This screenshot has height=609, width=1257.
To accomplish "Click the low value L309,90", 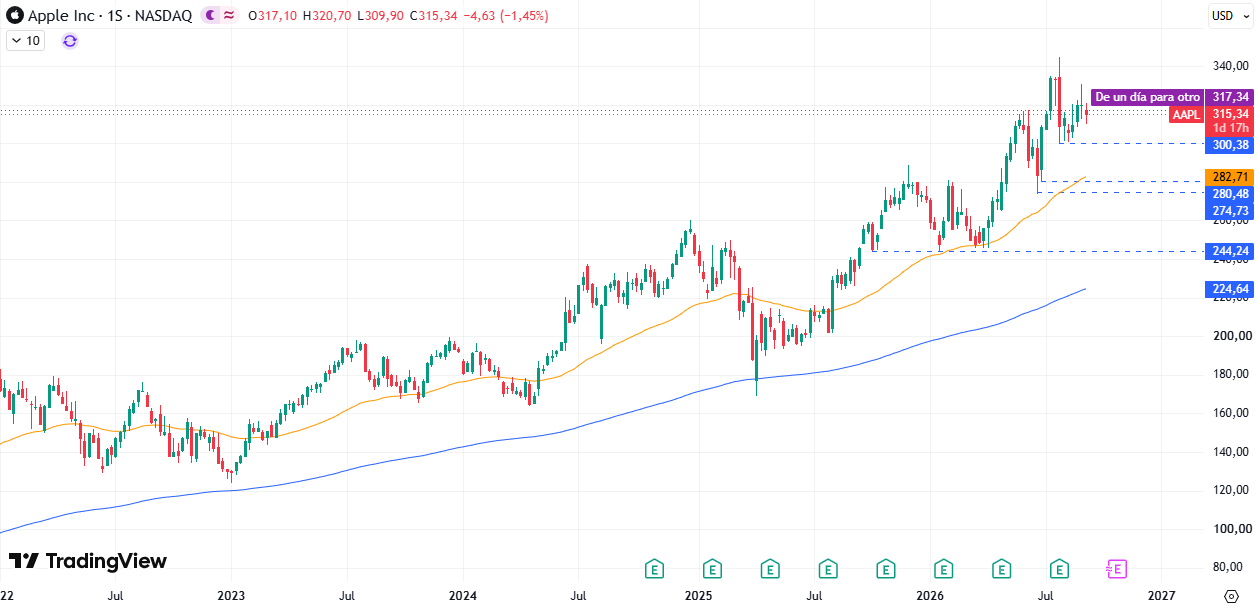I will pyautogui.click(x=381, y=16).
